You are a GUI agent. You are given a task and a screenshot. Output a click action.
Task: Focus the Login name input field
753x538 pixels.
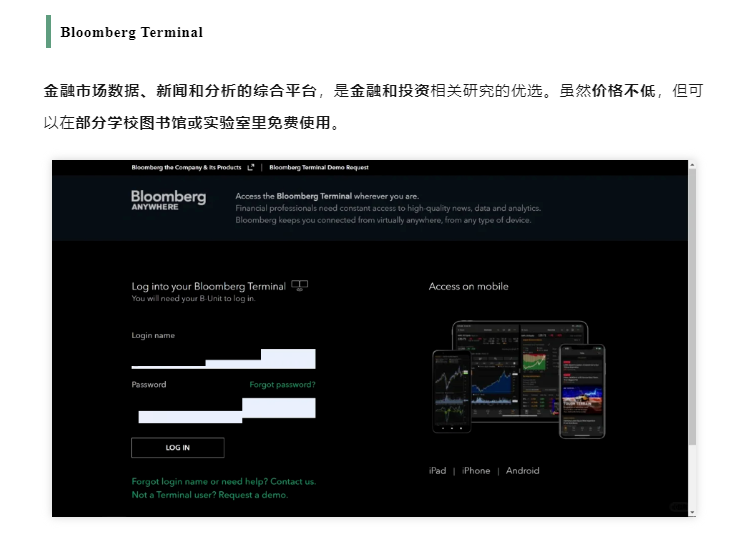223,358
